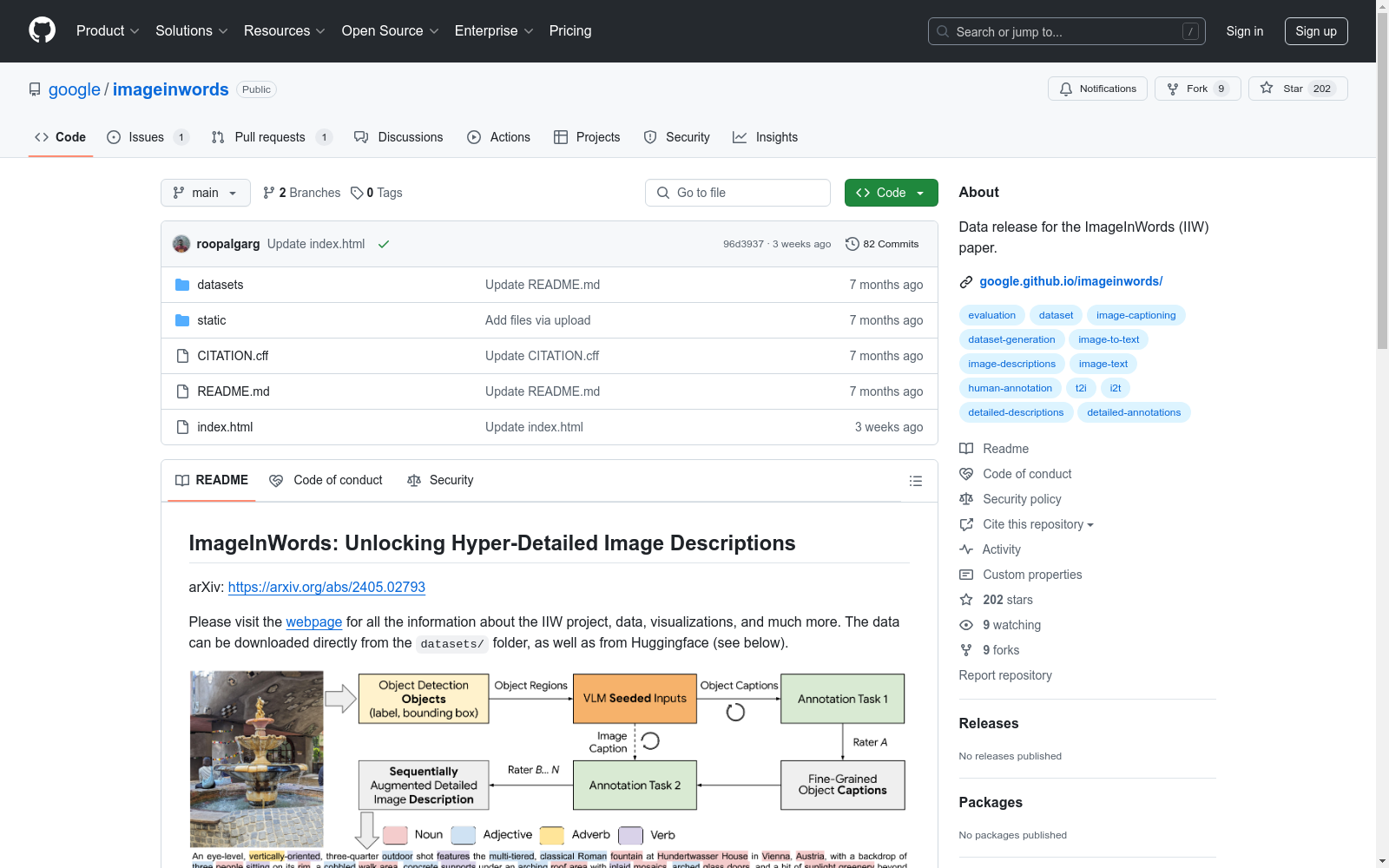Viewport: 1389px width, 868px height.
Task: Open Custom properties in sidebar
Action: coord(1021,575)
